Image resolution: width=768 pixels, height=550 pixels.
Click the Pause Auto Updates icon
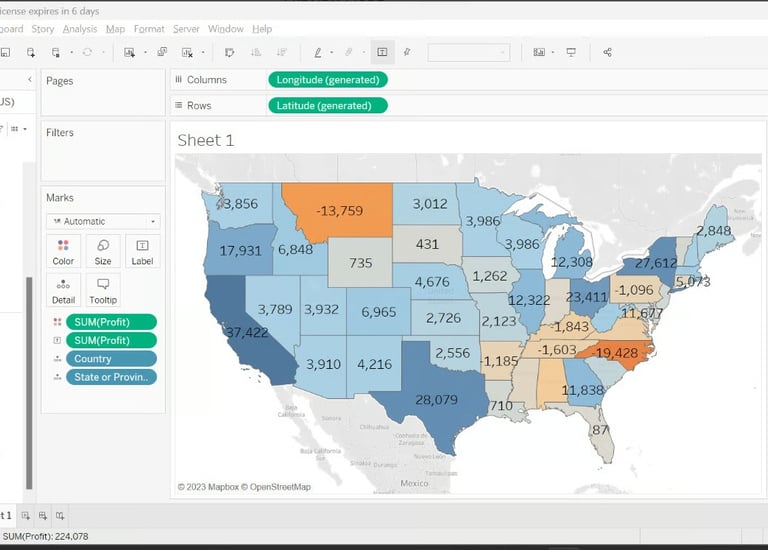click(x=56, y=52)
